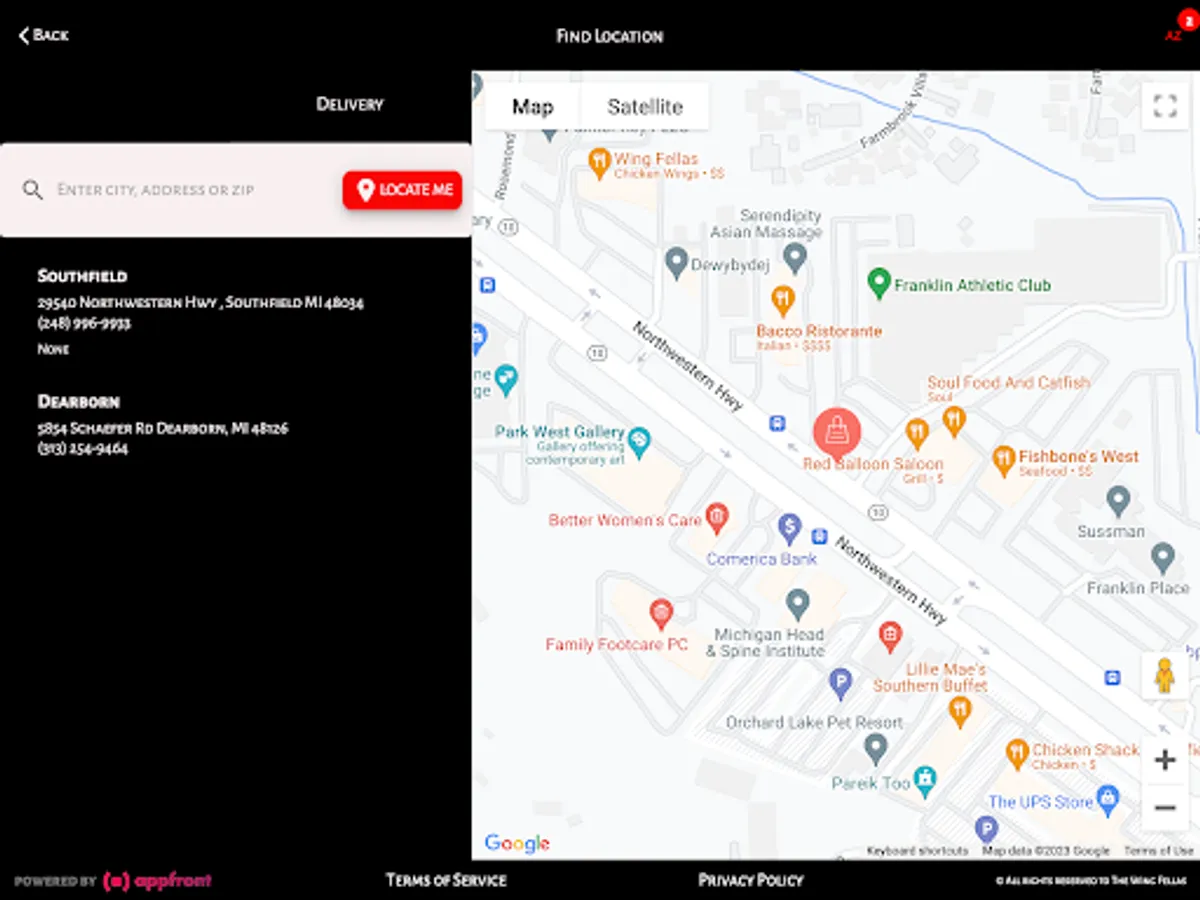The image size is (1200, 900).
Task: Click the Dewybydej pin
Action: pyautogui.click(x=676, y=262)
